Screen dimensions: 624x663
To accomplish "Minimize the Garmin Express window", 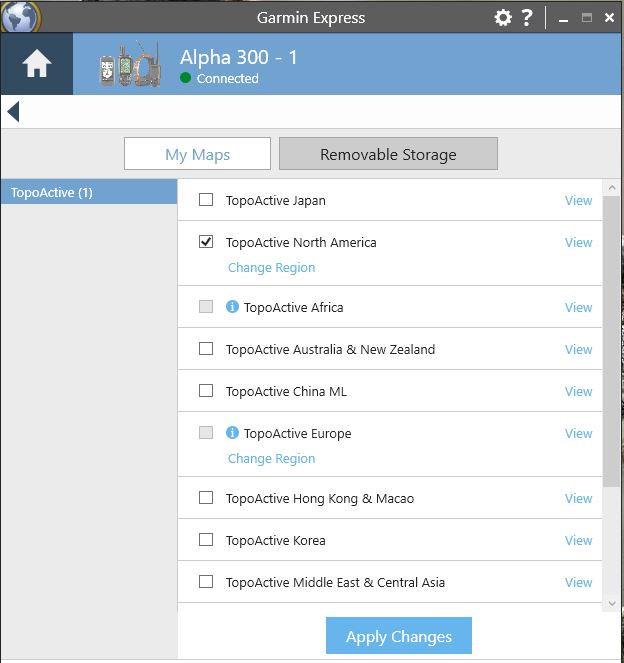I will [x=563, y=18].
